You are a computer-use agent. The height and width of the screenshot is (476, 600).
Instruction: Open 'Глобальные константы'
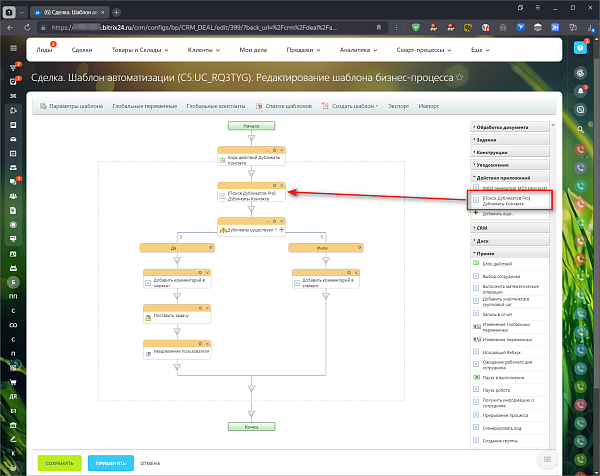(x=216, y=106)
